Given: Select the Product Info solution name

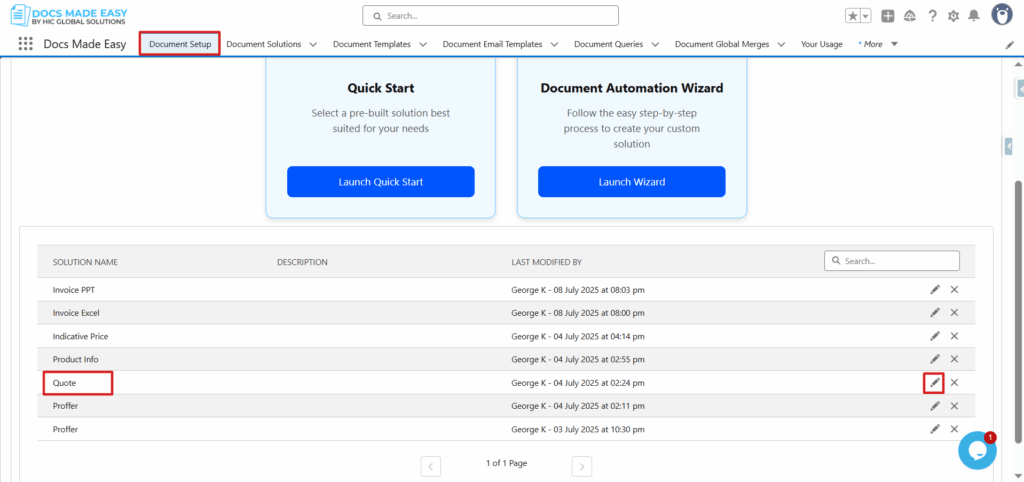Looking at the screenshot, I should point(75,359).
